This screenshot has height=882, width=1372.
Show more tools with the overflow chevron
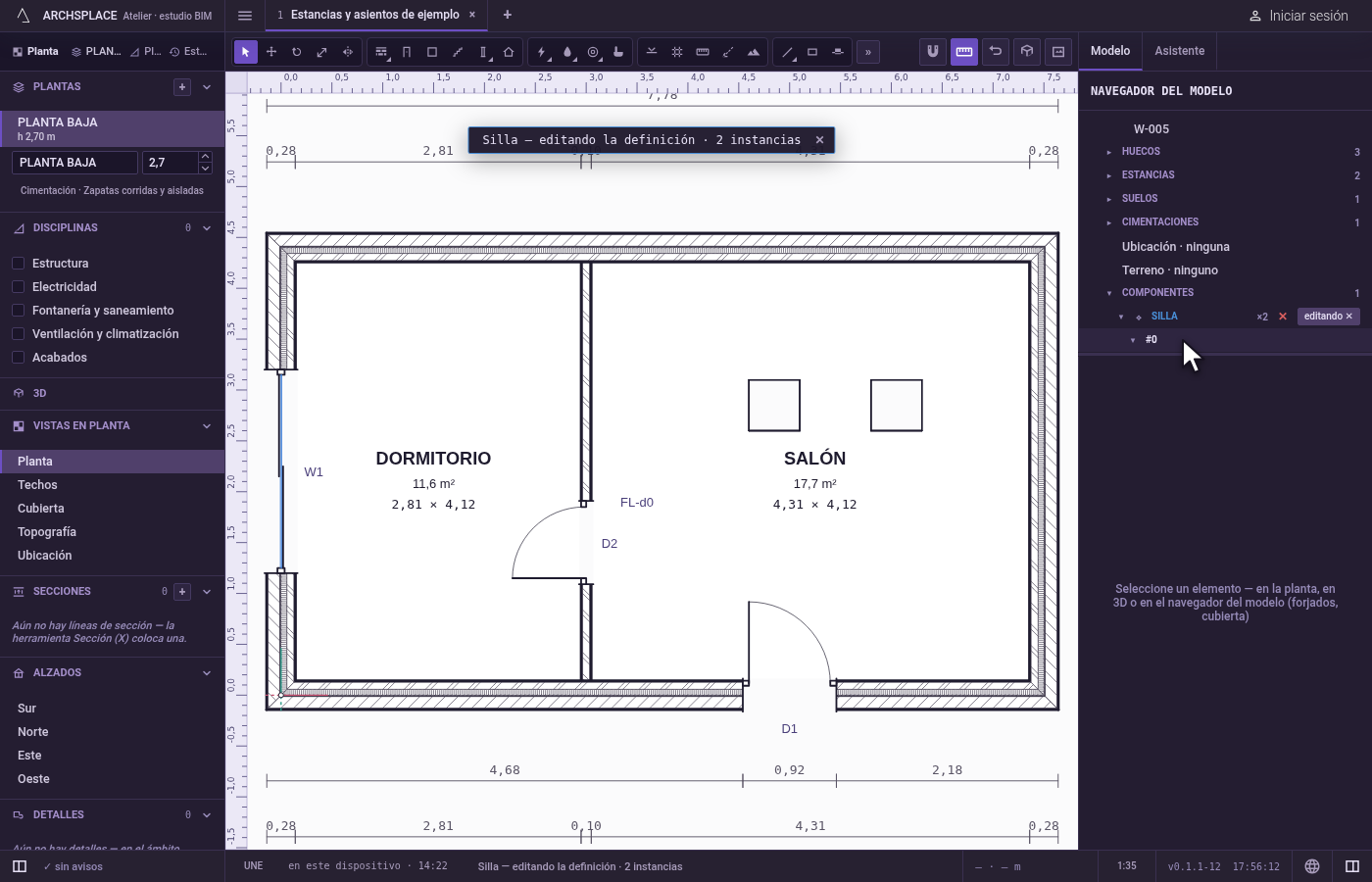[868, 52]
